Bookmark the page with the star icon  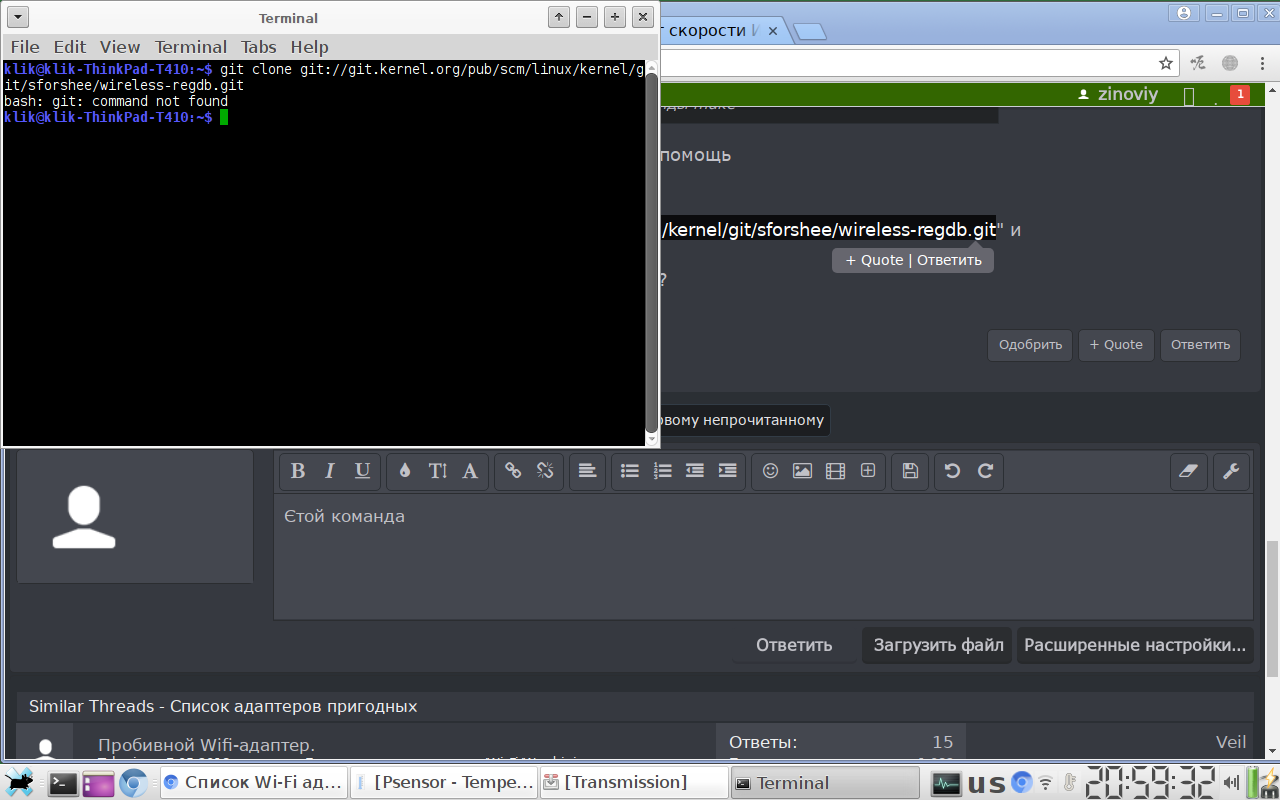tap(1166, 63)
